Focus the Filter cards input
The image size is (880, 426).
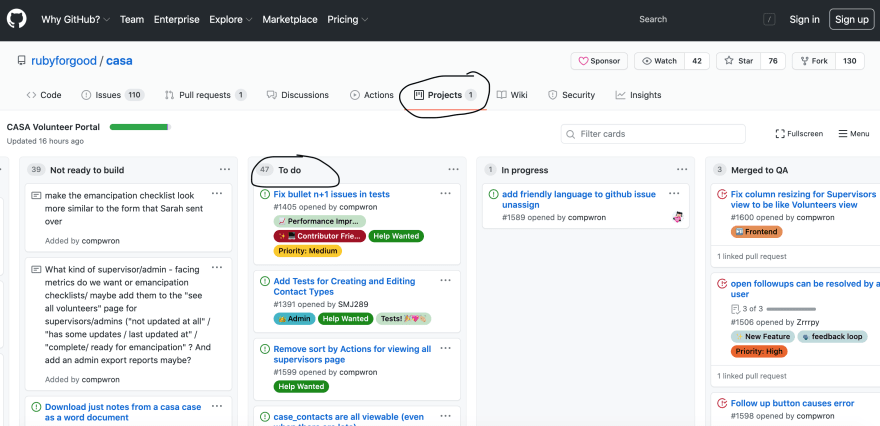(x=653, y=134)
